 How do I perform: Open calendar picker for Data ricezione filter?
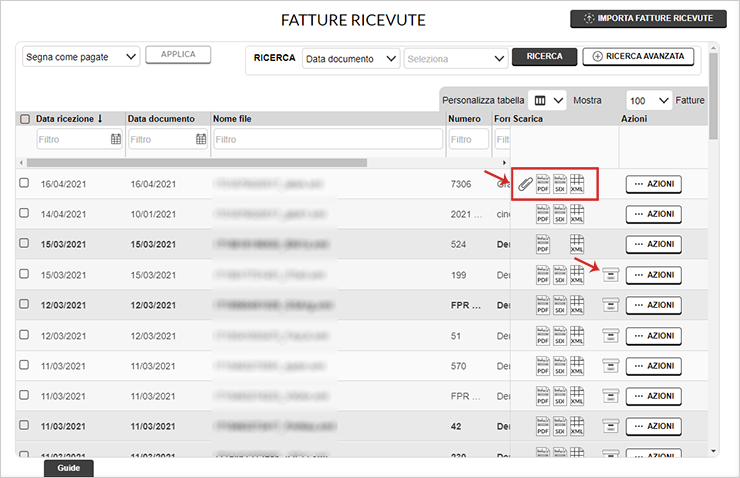coord(115,140)
